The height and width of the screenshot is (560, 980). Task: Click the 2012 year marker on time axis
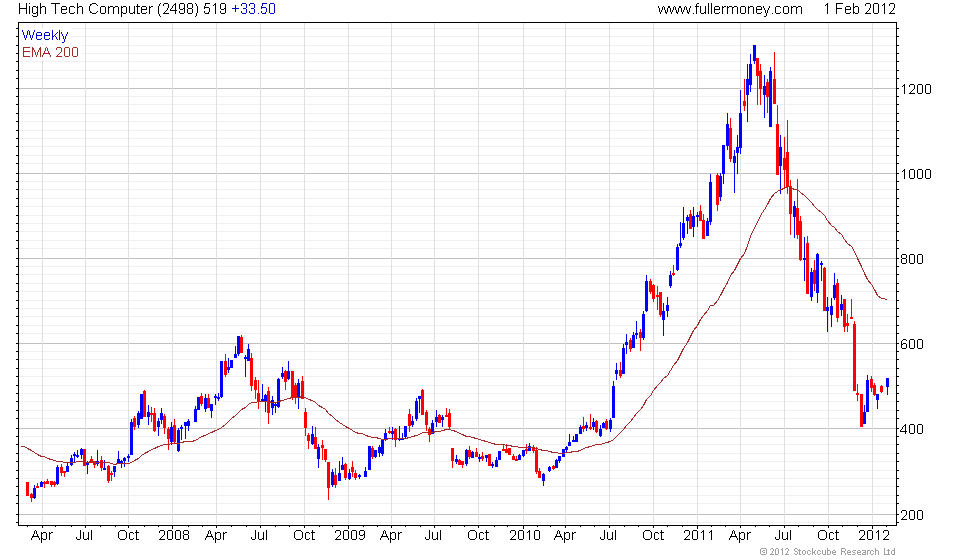874,536
